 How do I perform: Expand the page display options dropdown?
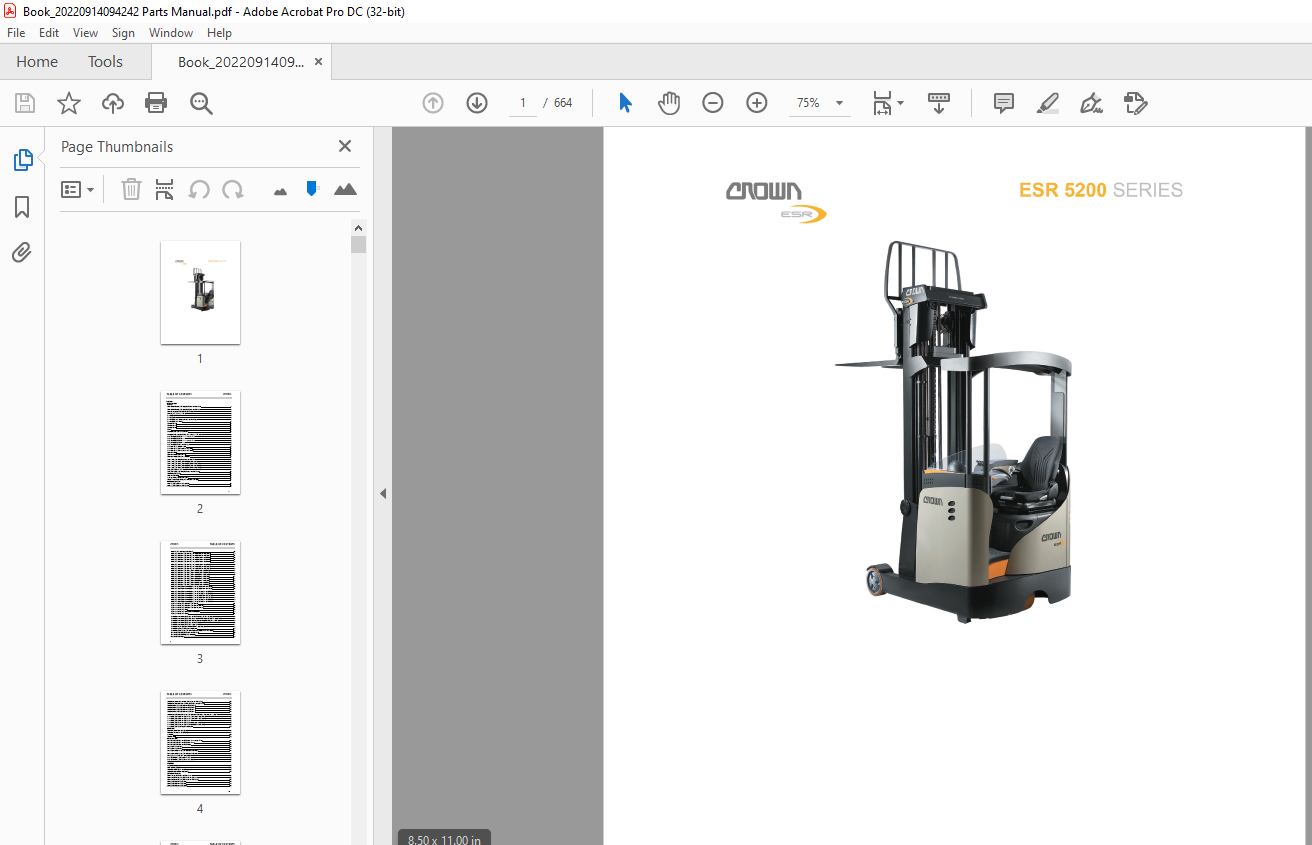tap(901, 103)
